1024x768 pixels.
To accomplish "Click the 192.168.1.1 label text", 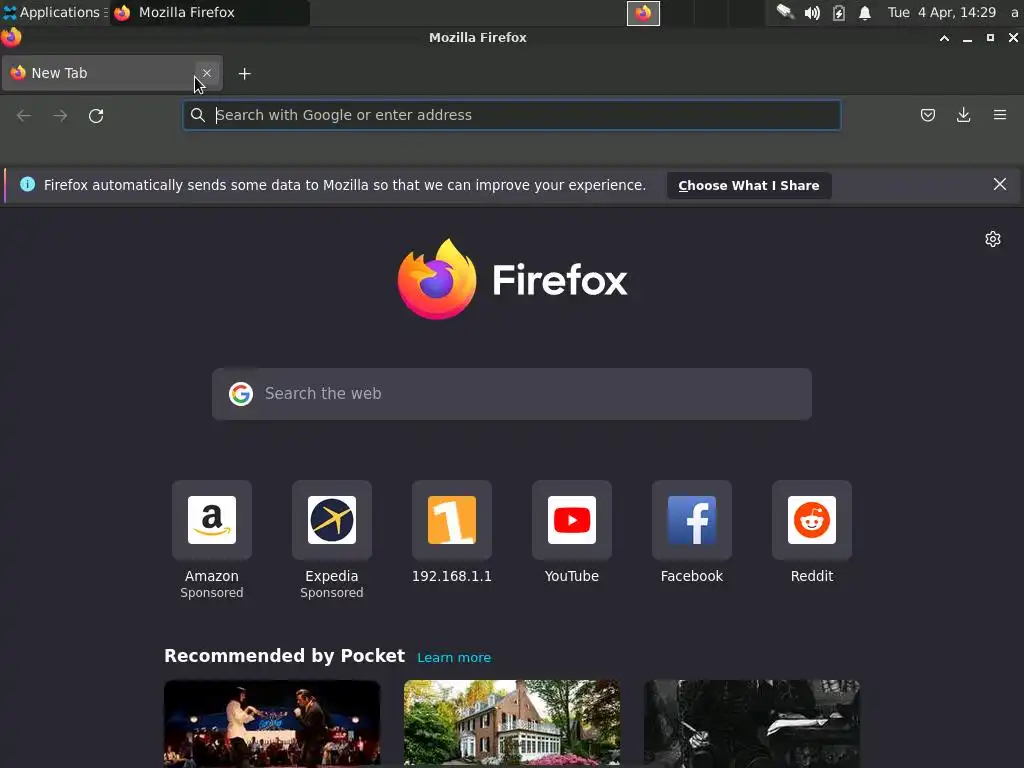I will [x=452, y=576].
